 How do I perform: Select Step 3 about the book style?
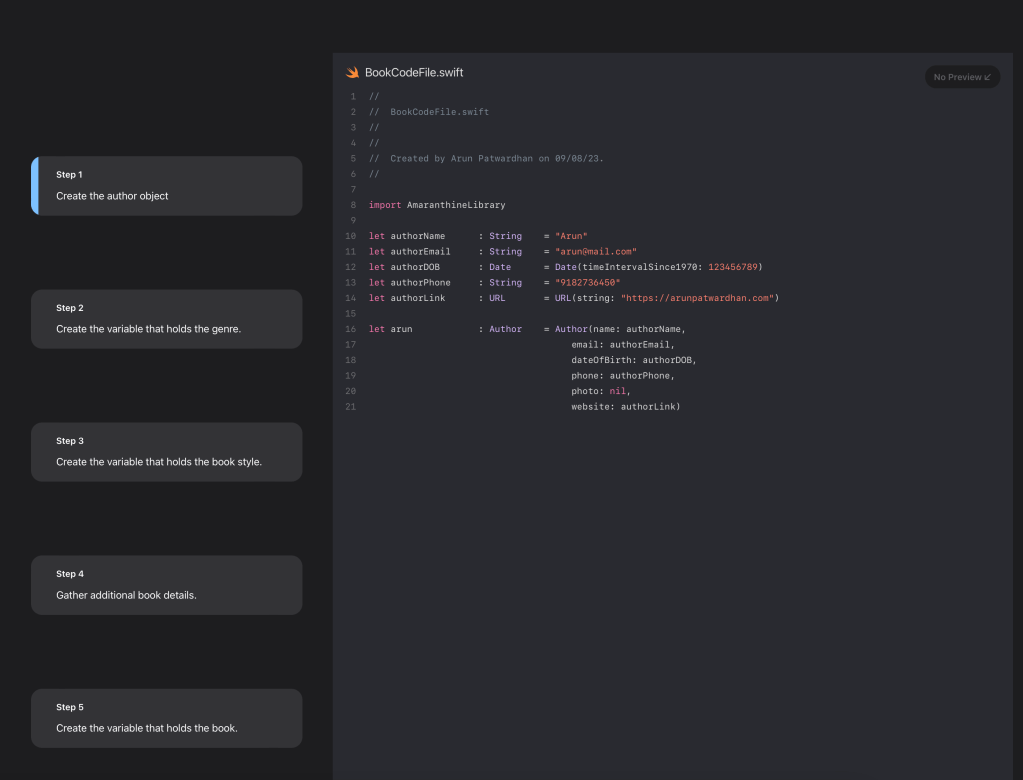click(x=167, y=452)
